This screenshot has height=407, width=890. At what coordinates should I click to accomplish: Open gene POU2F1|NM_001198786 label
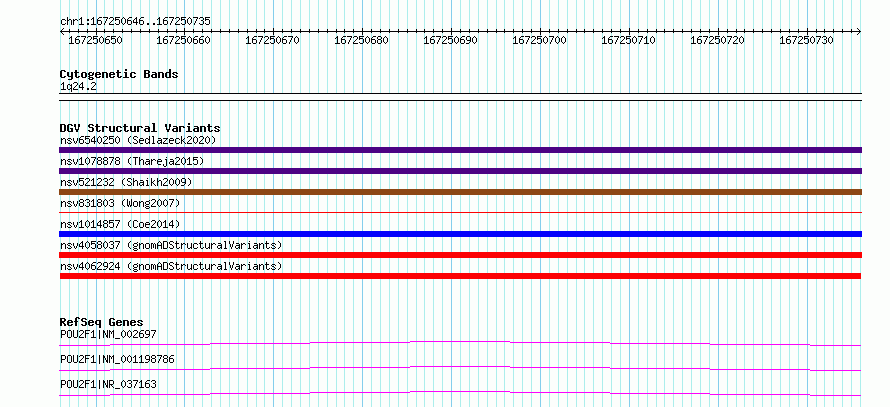click(x=117, y=359)
